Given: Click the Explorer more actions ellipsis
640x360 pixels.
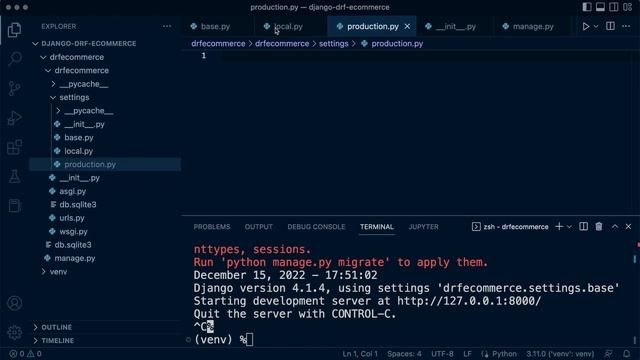Looking at the screenshot, I should pos(167,26).
